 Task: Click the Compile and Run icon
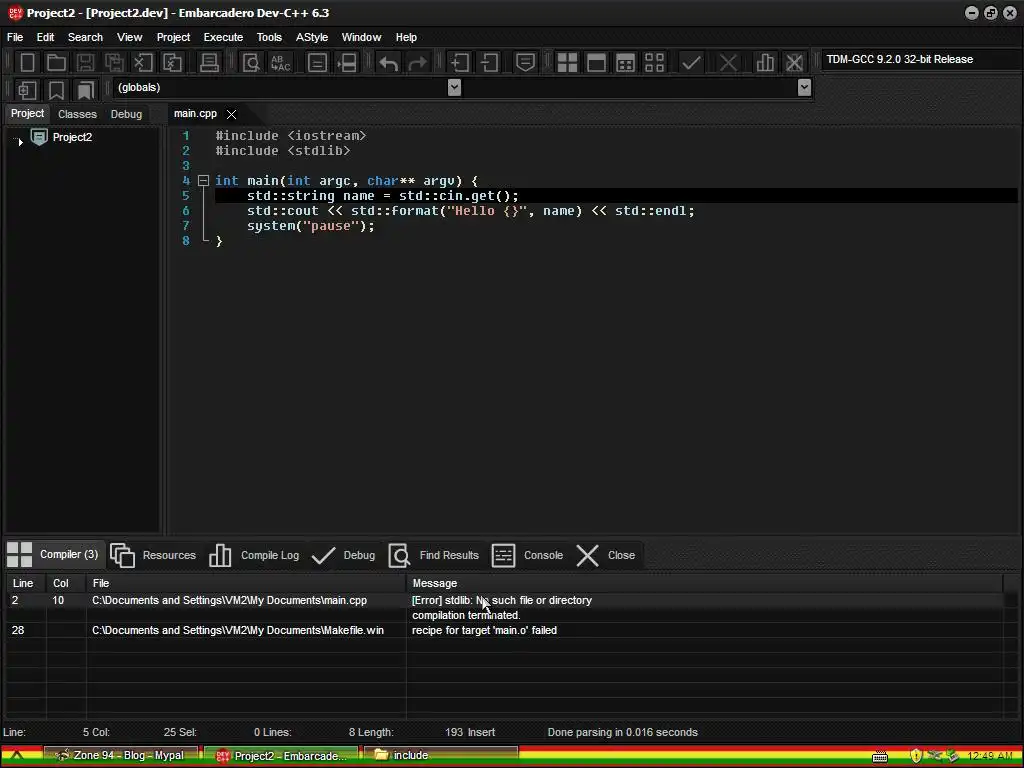click(625, 63)
